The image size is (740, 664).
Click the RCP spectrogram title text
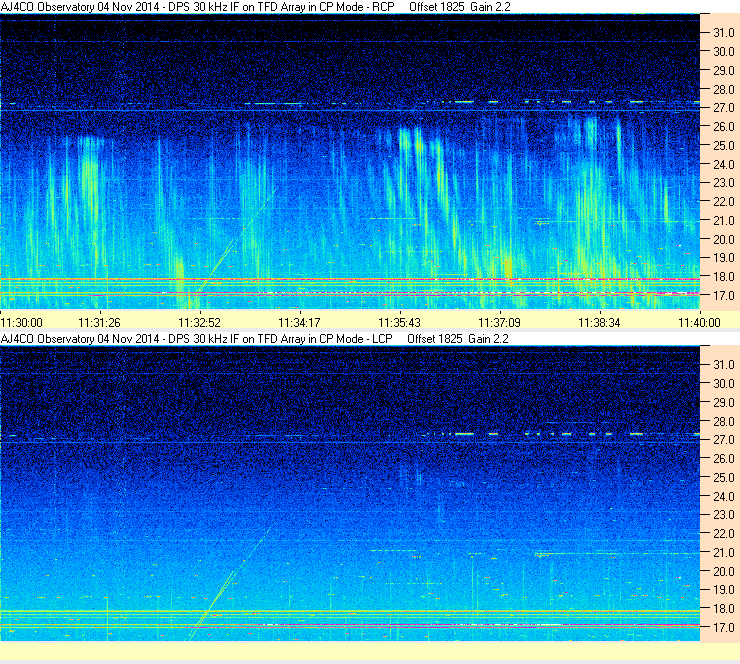[x=255, y=7]
